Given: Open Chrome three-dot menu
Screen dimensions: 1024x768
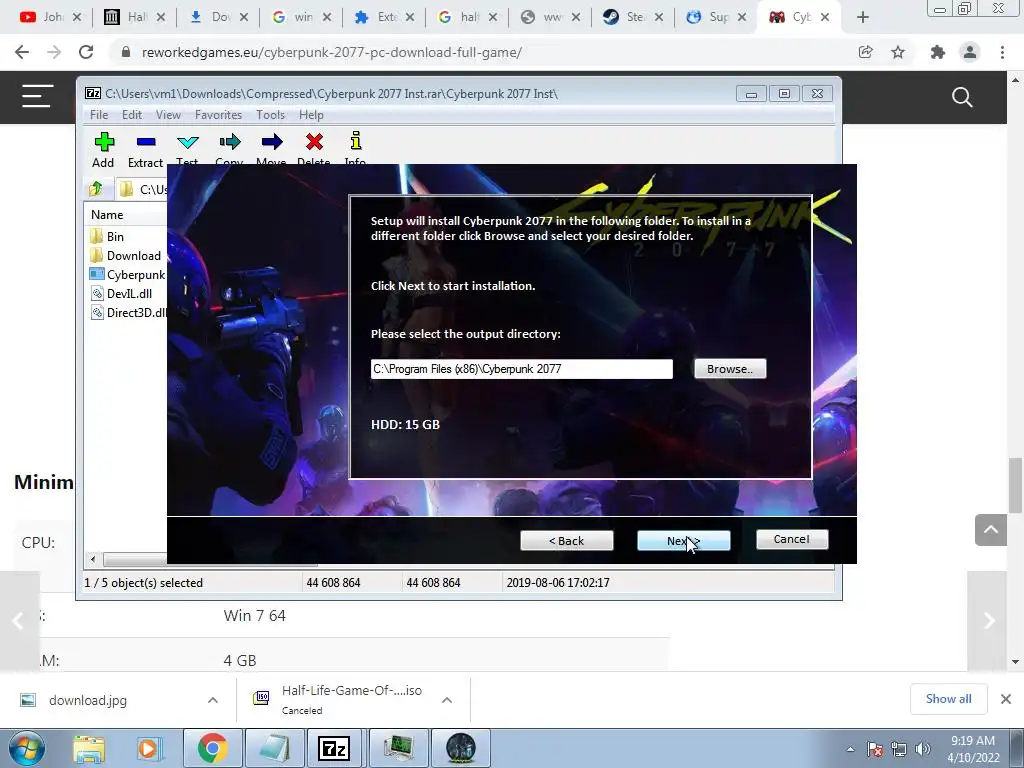Looking at the screenshot, I should coord(1002,52).
